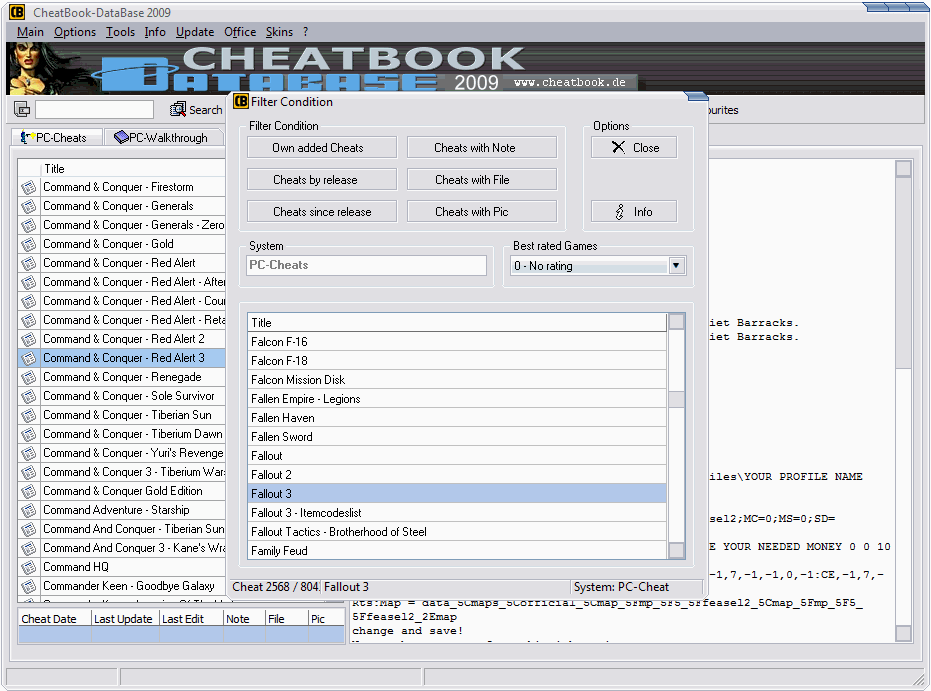931x691 pixels.
Task: Click the Title header of filter list
Action: [457, 322]
